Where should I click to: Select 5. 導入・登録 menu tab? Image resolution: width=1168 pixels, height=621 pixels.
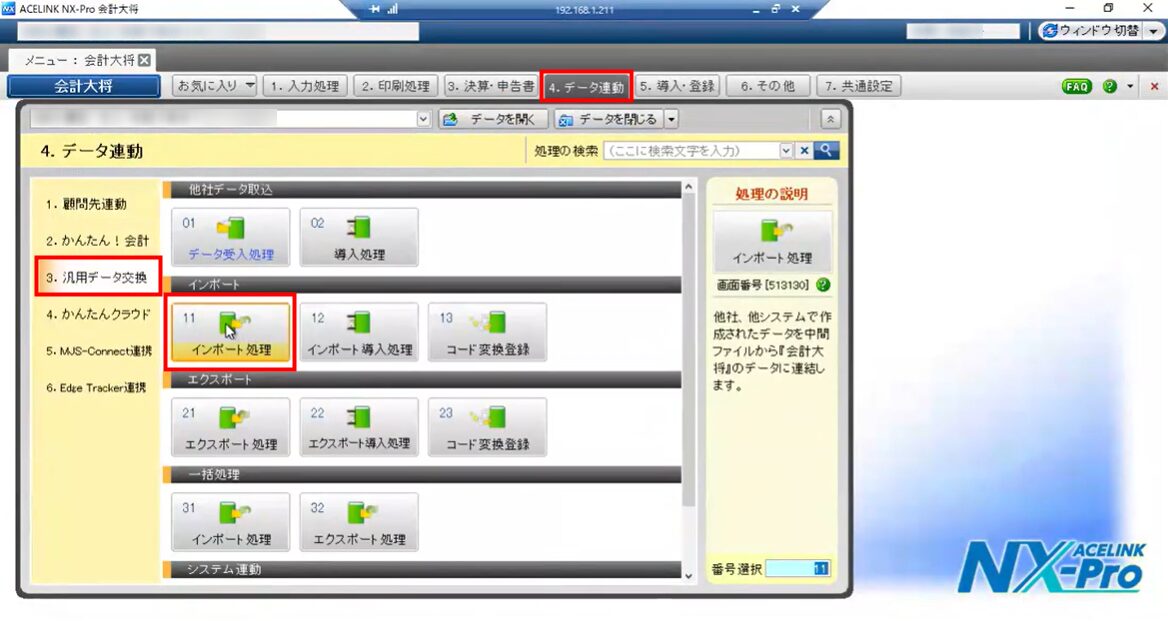click(x=677, y=86)
